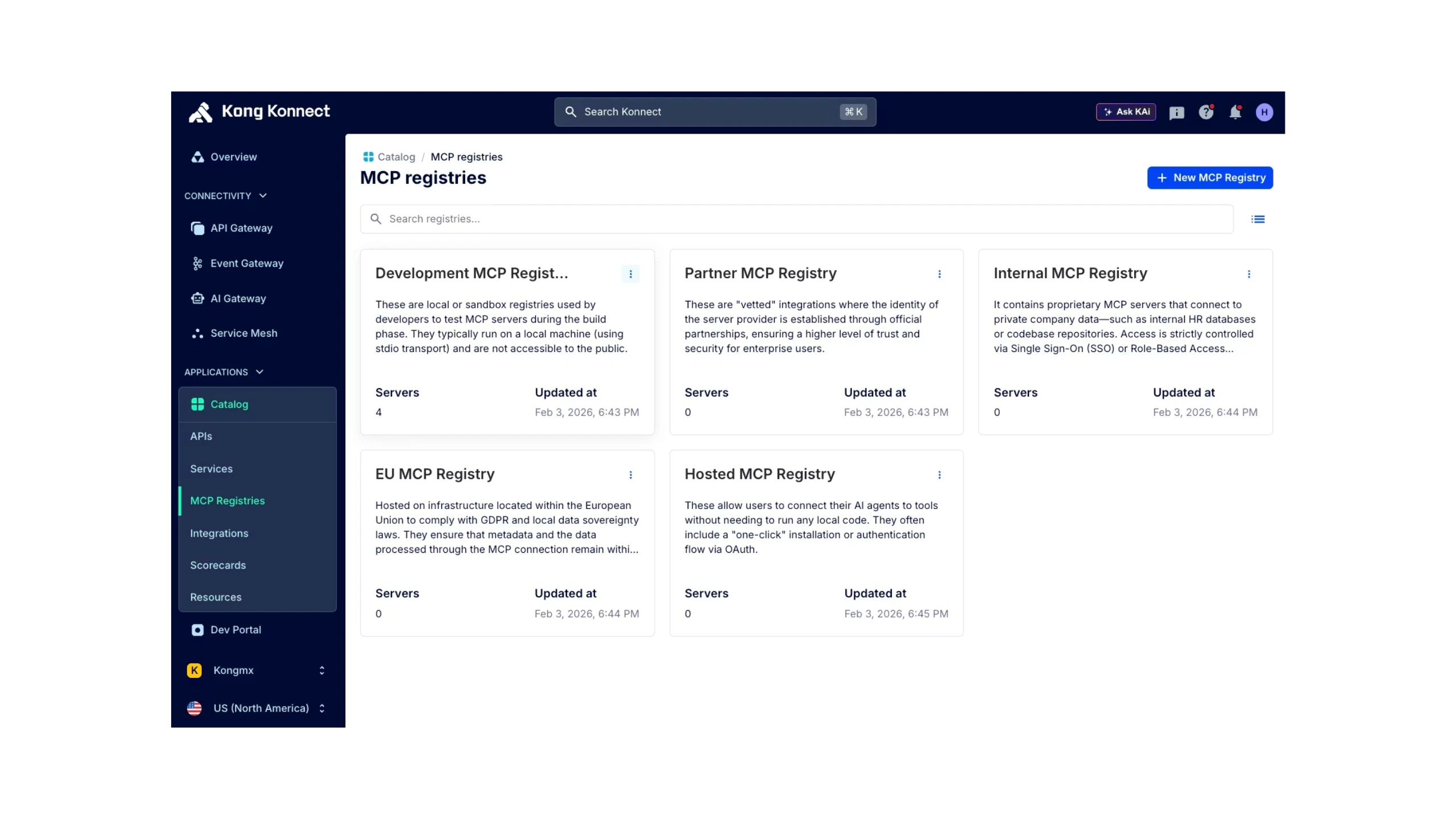Click New MCP Registry button
1456x819 pixels.
1210,177
